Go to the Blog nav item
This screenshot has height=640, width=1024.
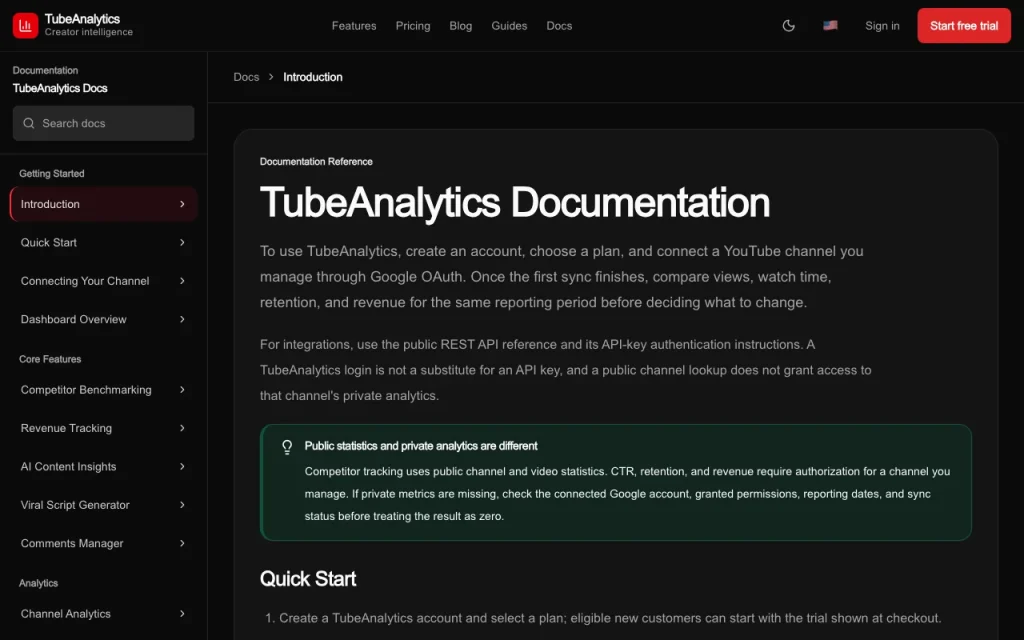coord(460,25)
